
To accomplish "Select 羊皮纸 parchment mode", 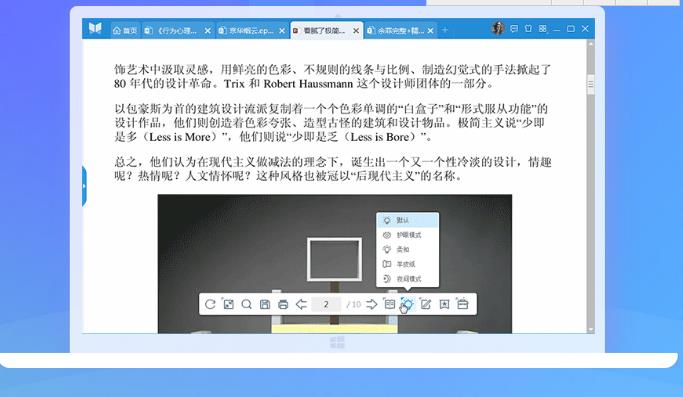I will pos(407,264).
